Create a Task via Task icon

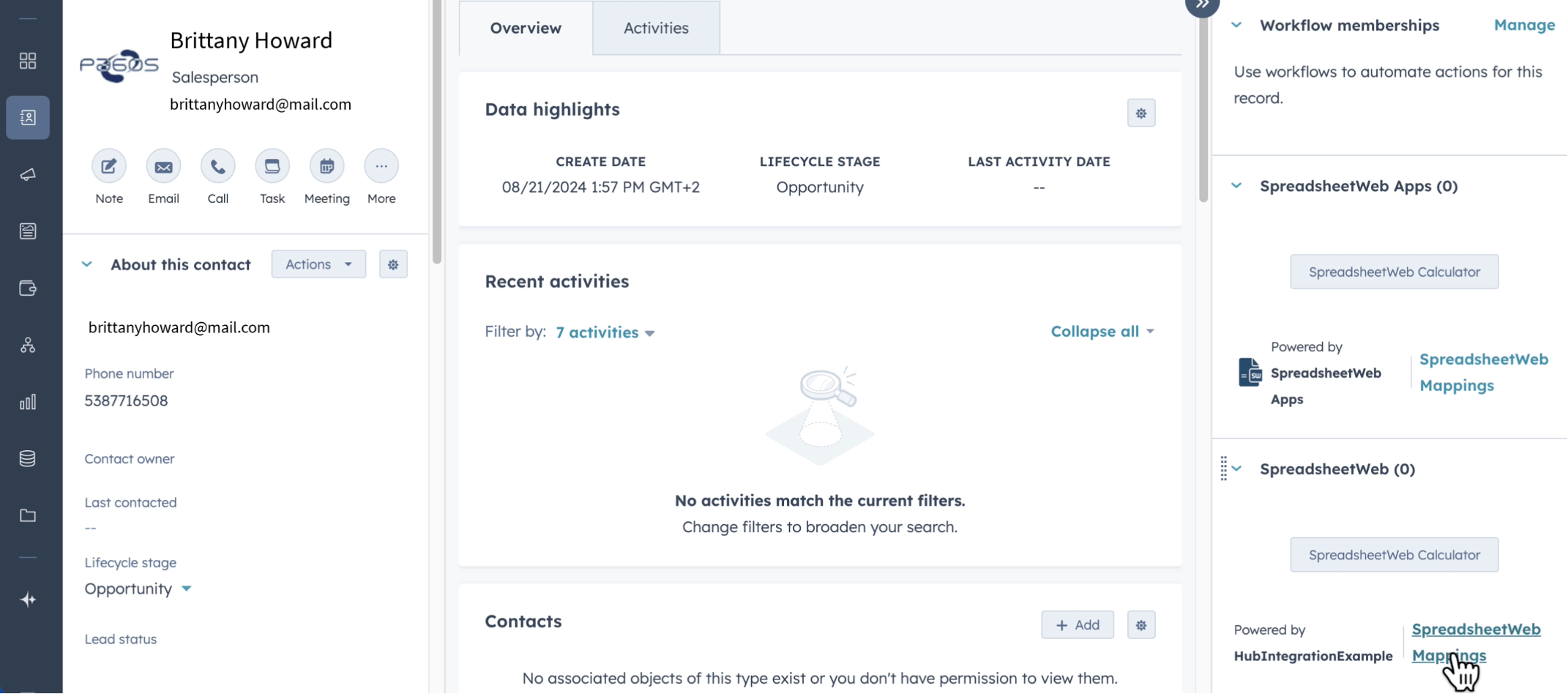pos(272,166)
